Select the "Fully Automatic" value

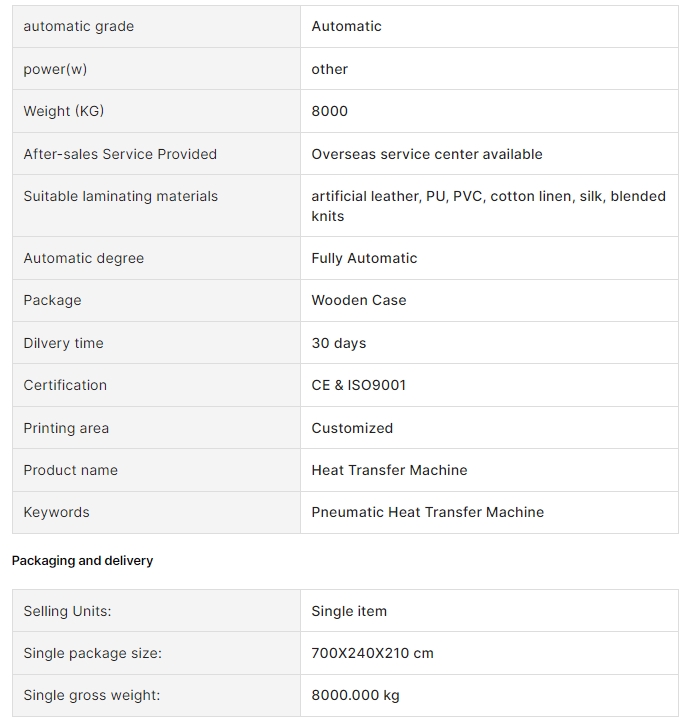pos(364,258)
